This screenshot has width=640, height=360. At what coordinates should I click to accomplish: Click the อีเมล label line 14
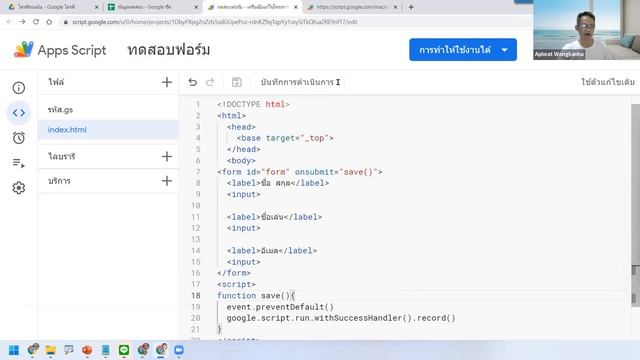272,251
